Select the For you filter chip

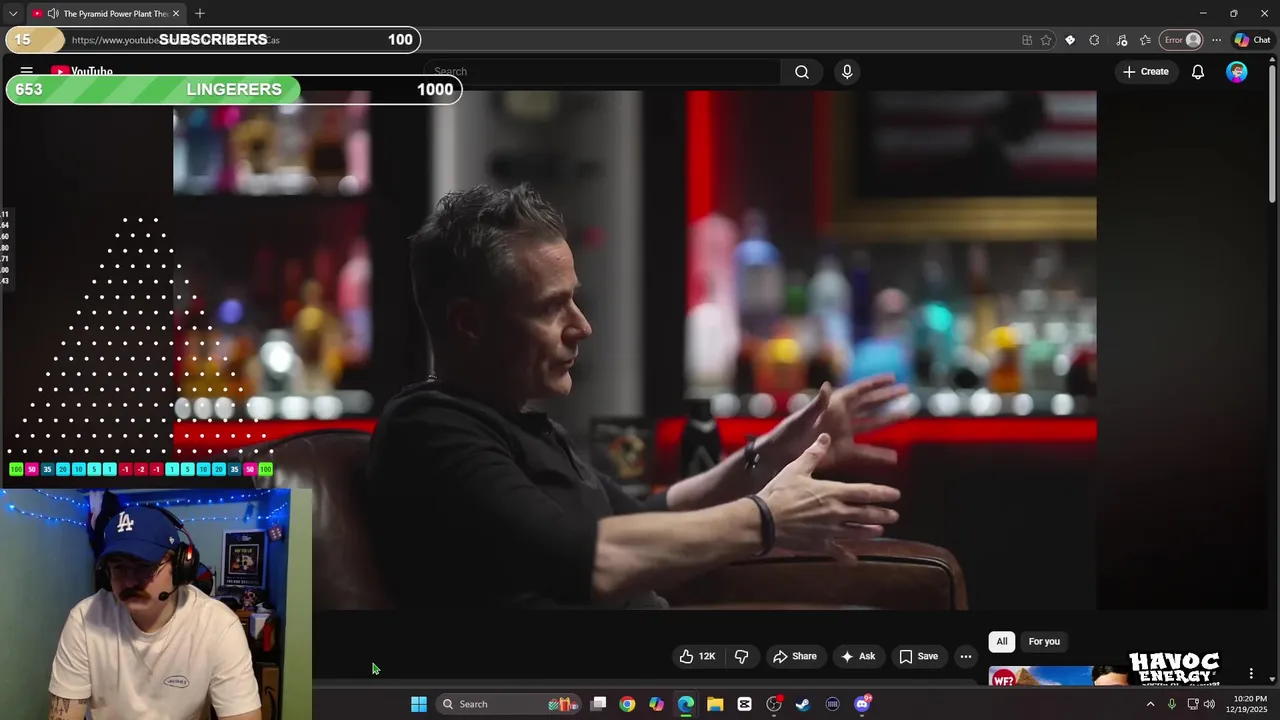[1044, 642]
